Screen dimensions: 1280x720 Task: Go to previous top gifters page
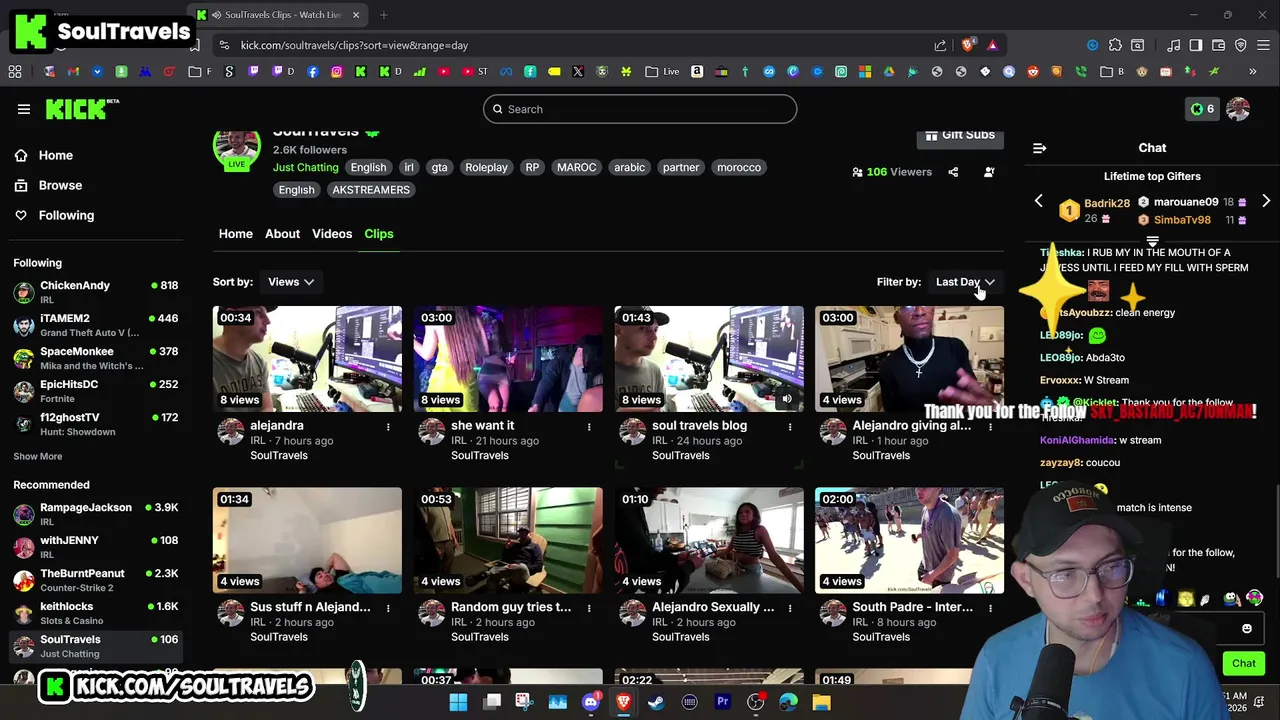point(1038,201)
